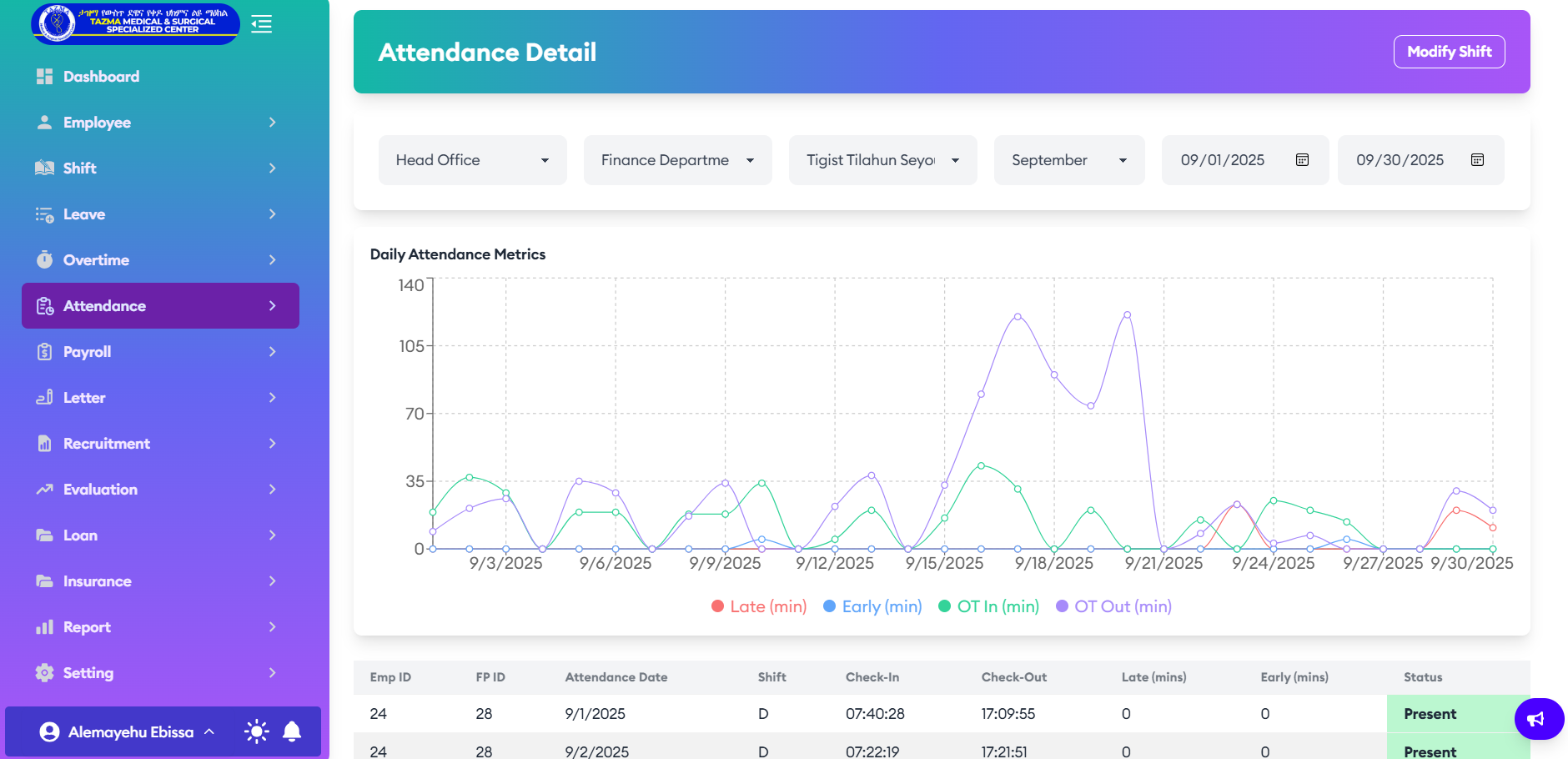Click the Early (min) blue legend dot

point(830,606)
